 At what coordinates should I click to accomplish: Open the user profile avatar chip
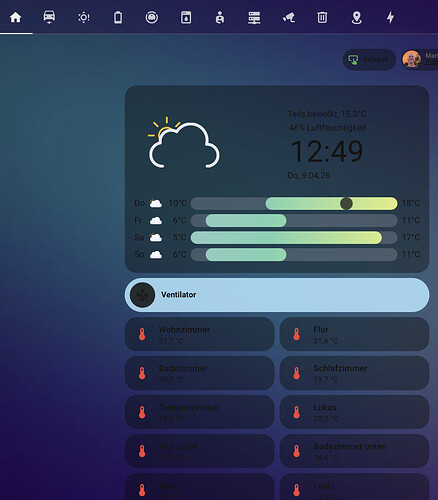[x=420, y=60]
